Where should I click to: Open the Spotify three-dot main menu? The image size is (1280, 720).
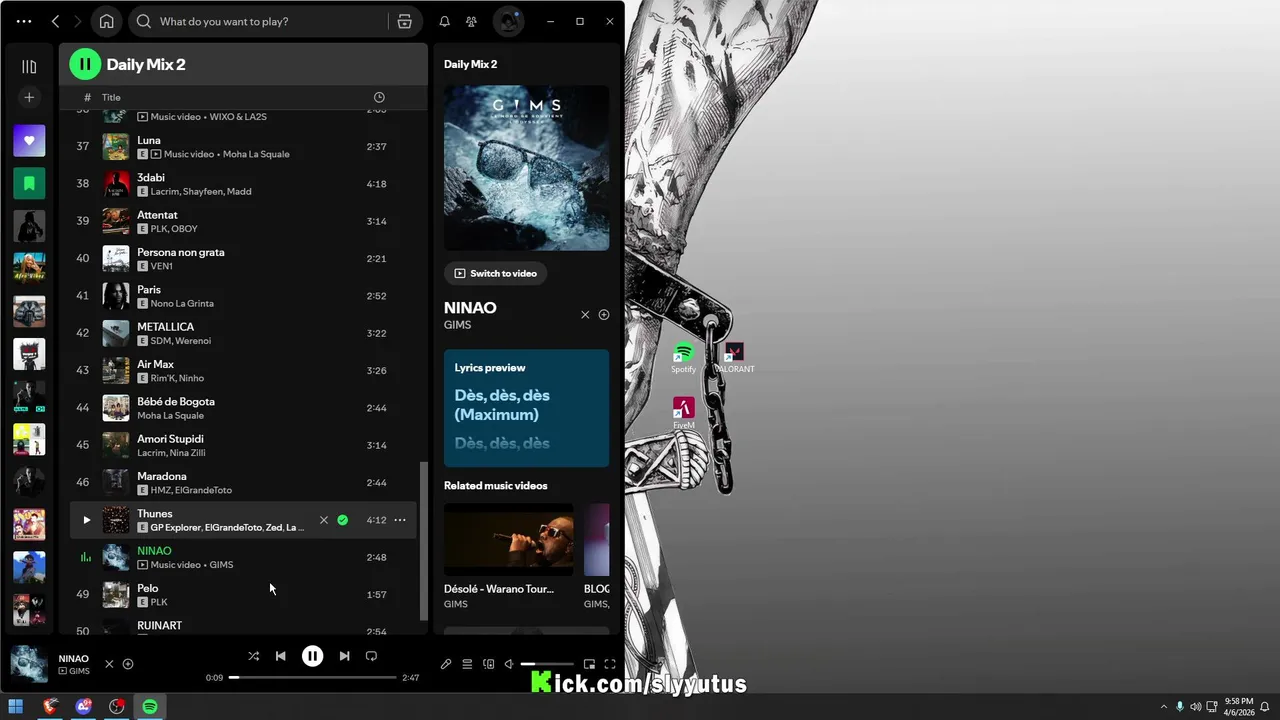pyautogui.click(x=24, y=21)
